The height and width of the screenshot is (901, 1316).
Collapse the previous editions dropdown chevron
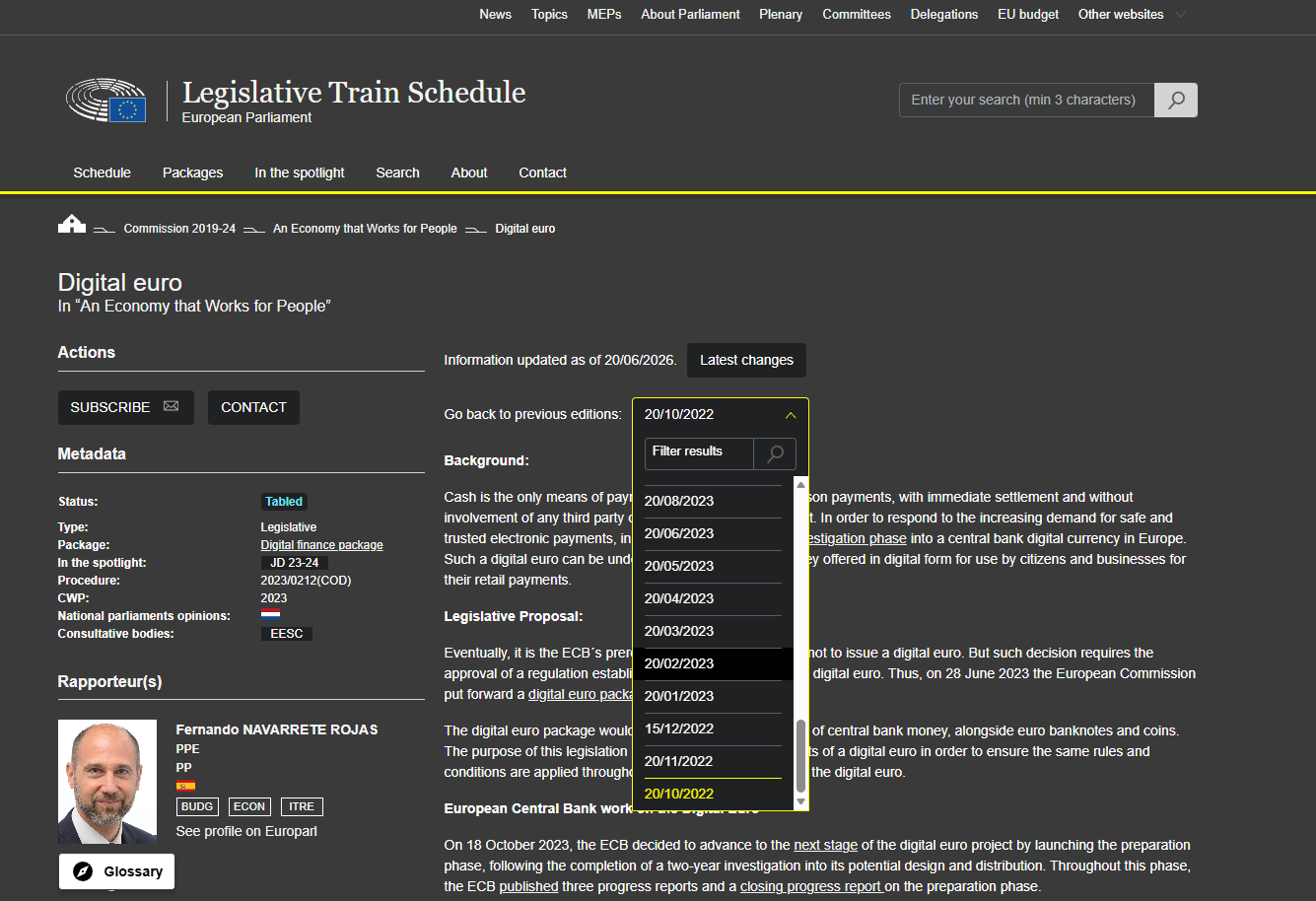coord(791,415)
